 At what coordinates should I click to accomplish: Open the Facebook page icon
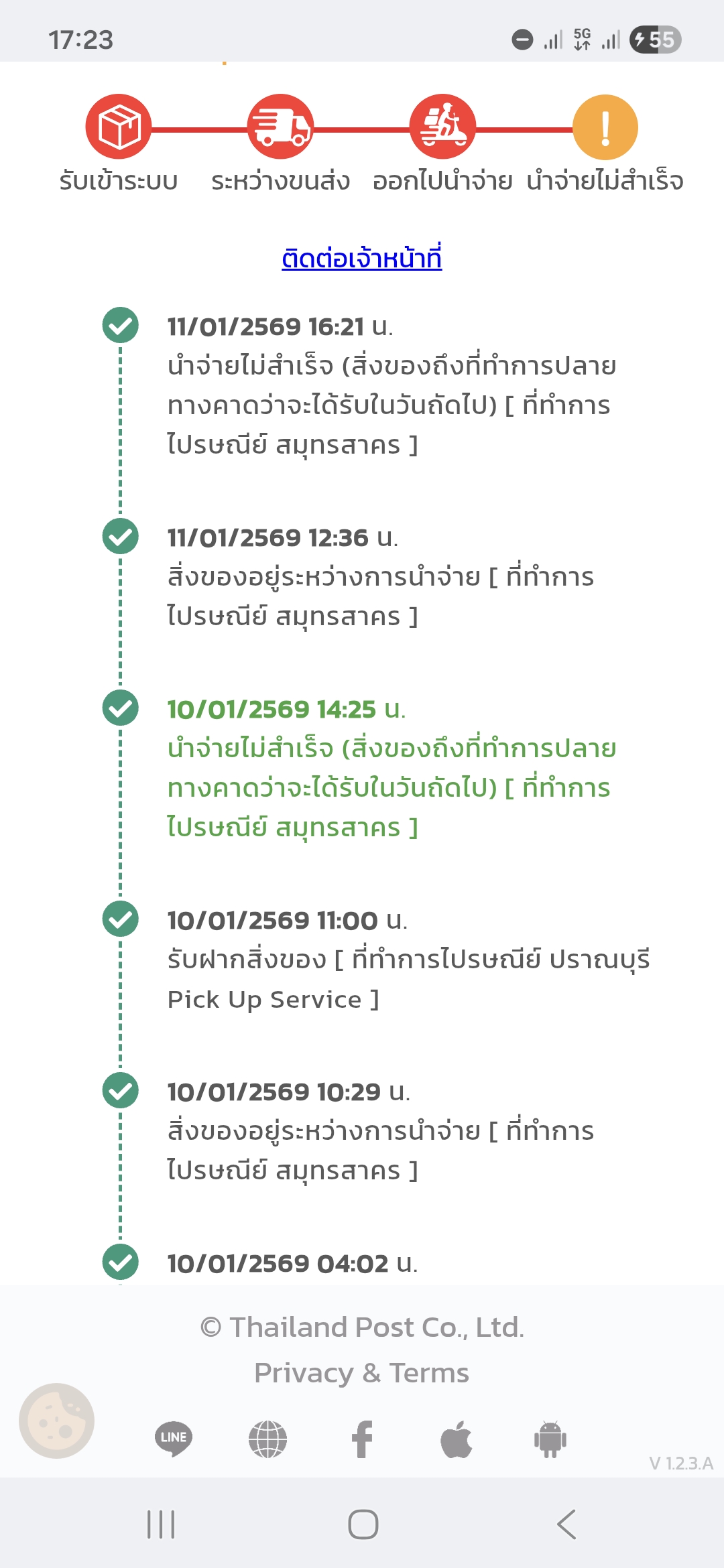pyautogui.click(x=362, y=1439)
